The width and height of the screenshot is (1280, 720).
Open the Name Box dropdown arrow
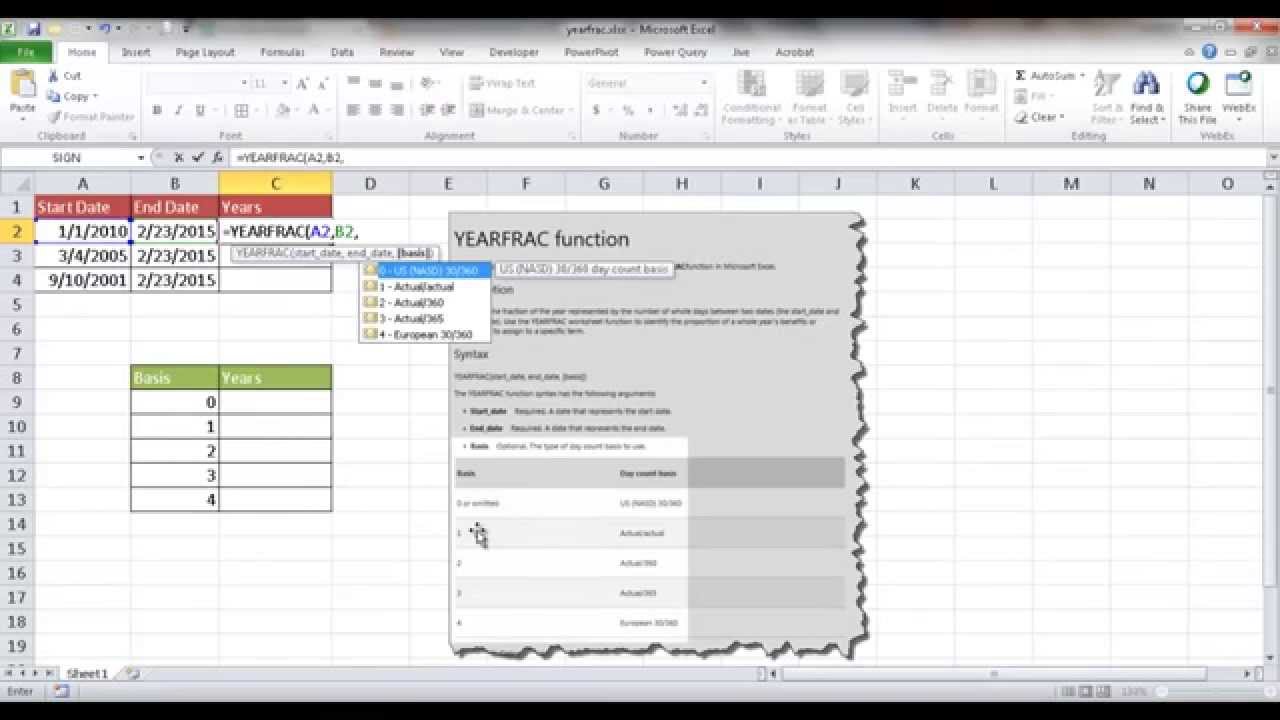(141, 158)
